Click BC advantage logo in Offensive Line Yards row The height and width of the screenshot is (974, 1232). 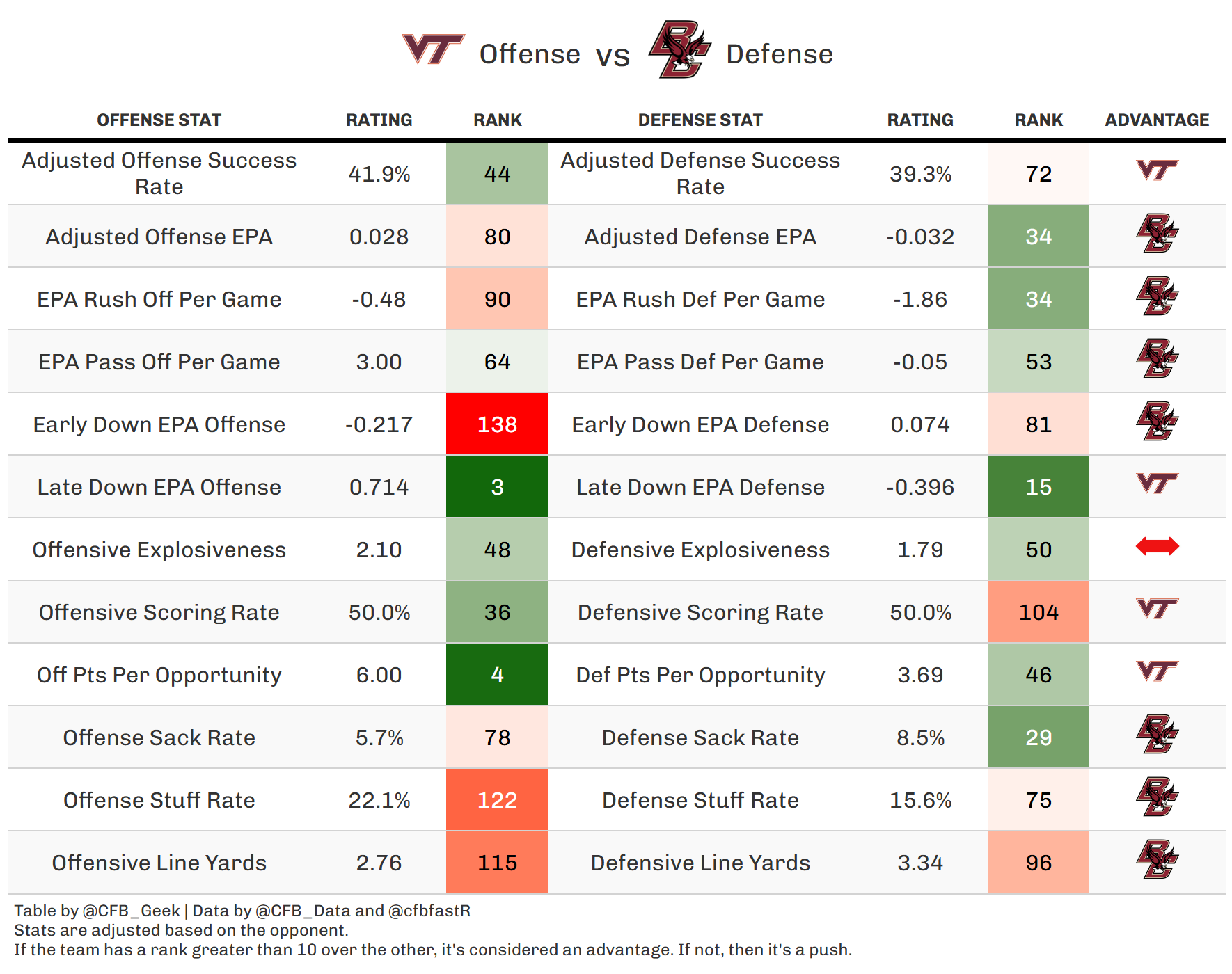tap(1157, 859)
